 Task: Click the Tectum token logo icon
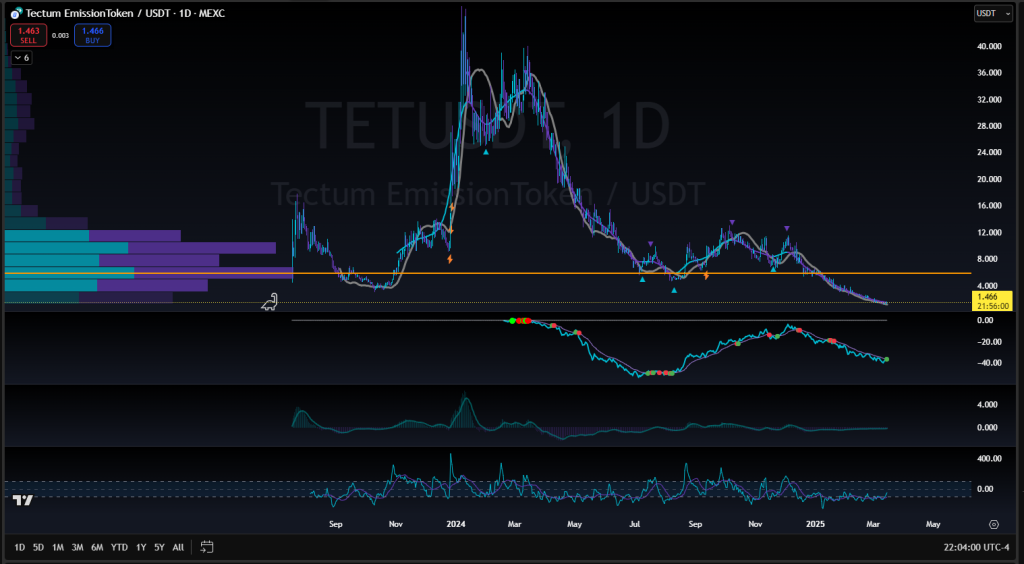[x=16, y=13]
